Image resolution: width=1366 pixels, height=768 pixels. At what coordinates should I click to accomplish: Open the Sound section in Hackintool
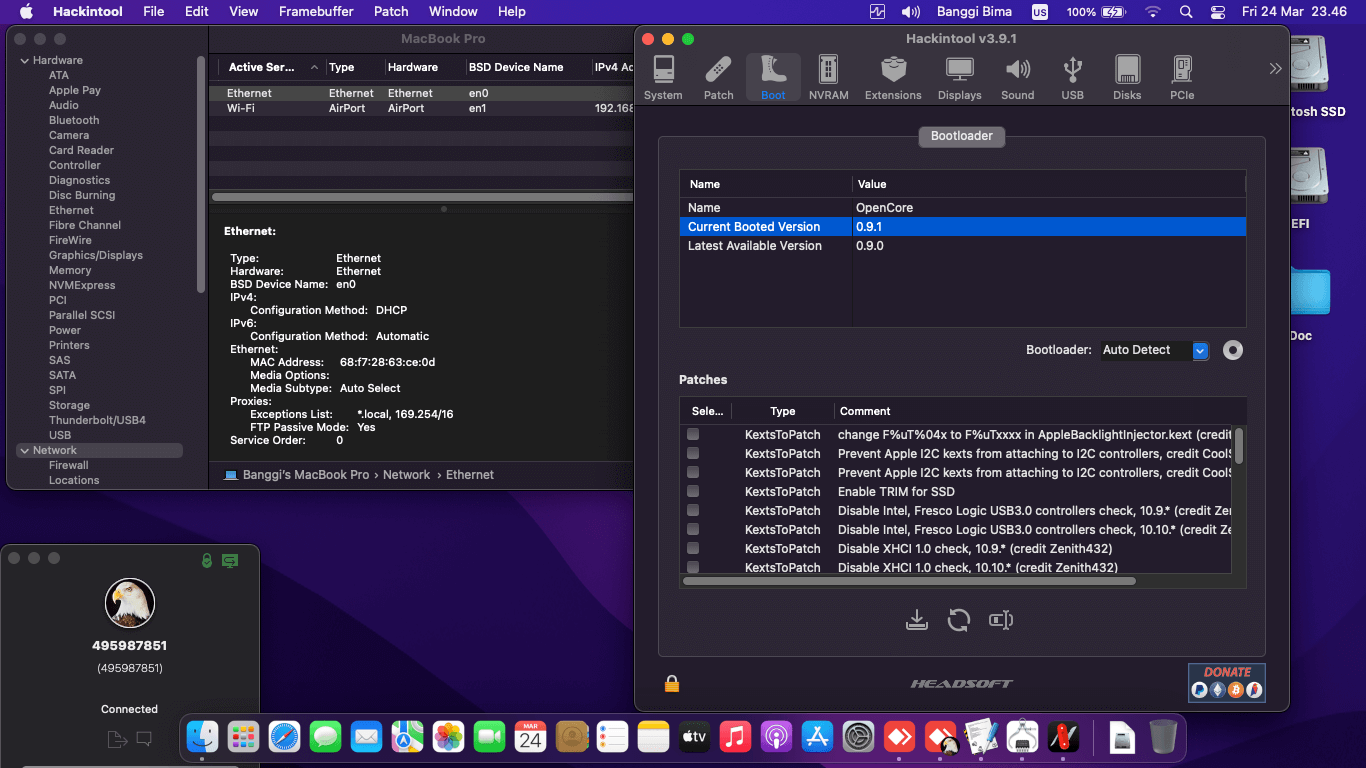(1018, 78)
